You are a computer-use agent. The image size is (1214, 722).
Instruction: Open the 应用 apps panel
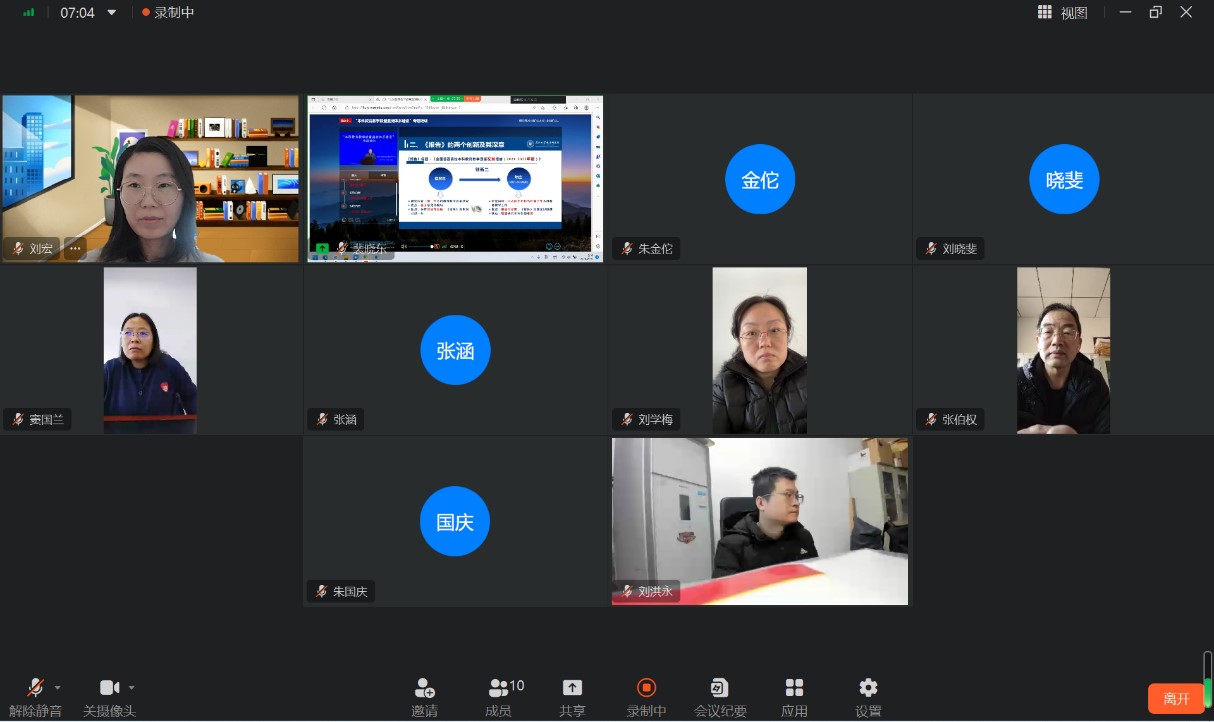[x=794, y=688]
